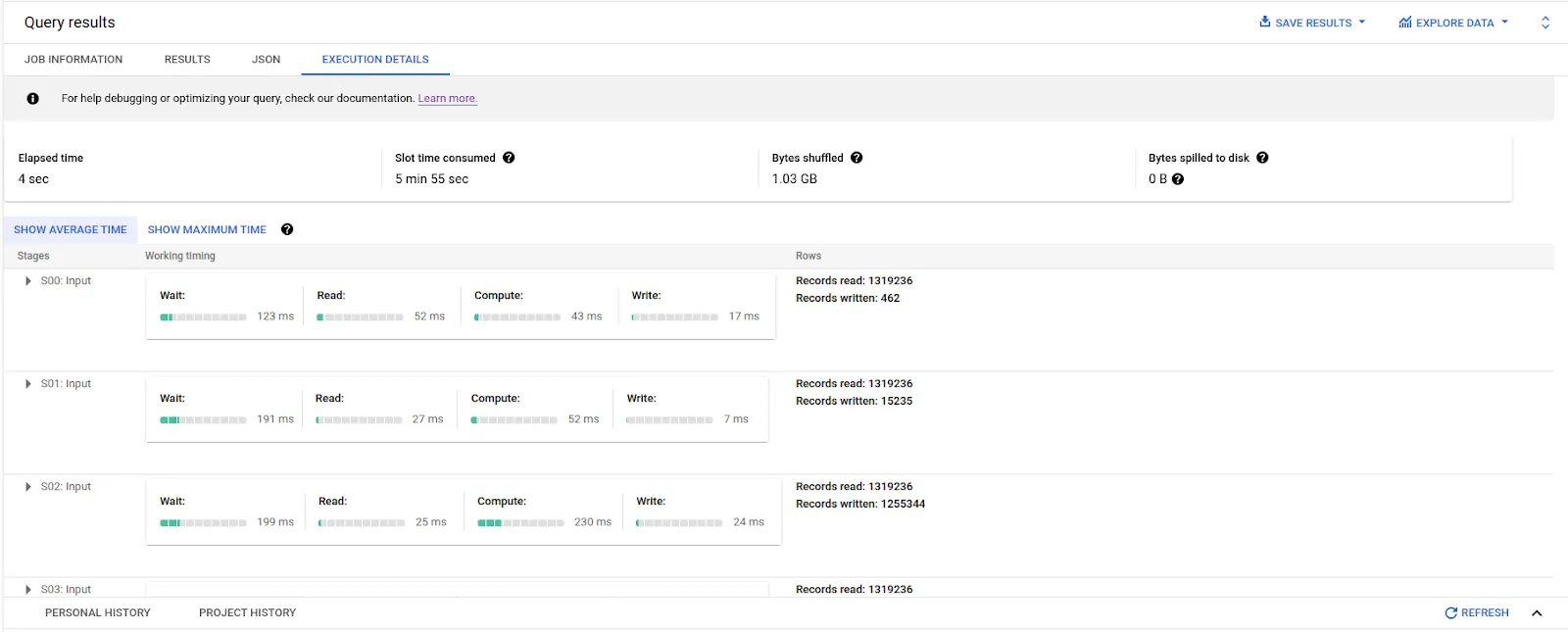Expand the S02: Input stage
The width and height of the screenshot is (1568, 632).
[x=28, y=487]
